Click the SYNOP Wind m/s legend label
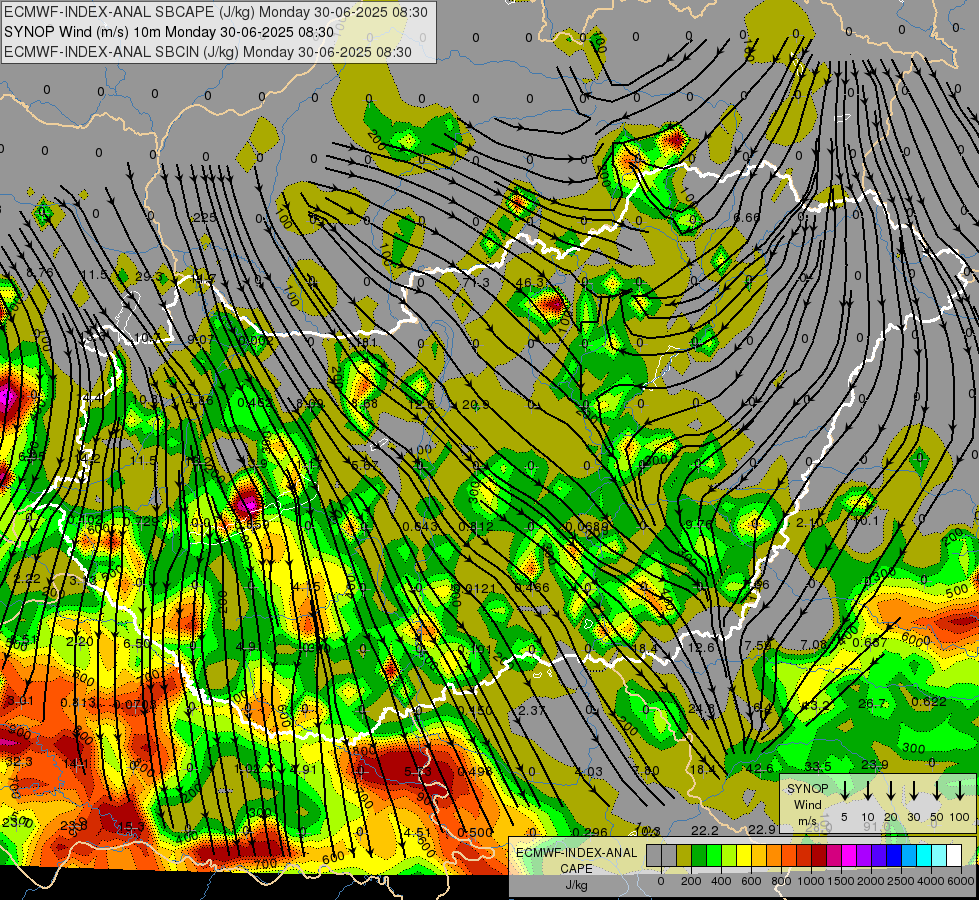Screen dimensions: 979x900 point(807,804)
